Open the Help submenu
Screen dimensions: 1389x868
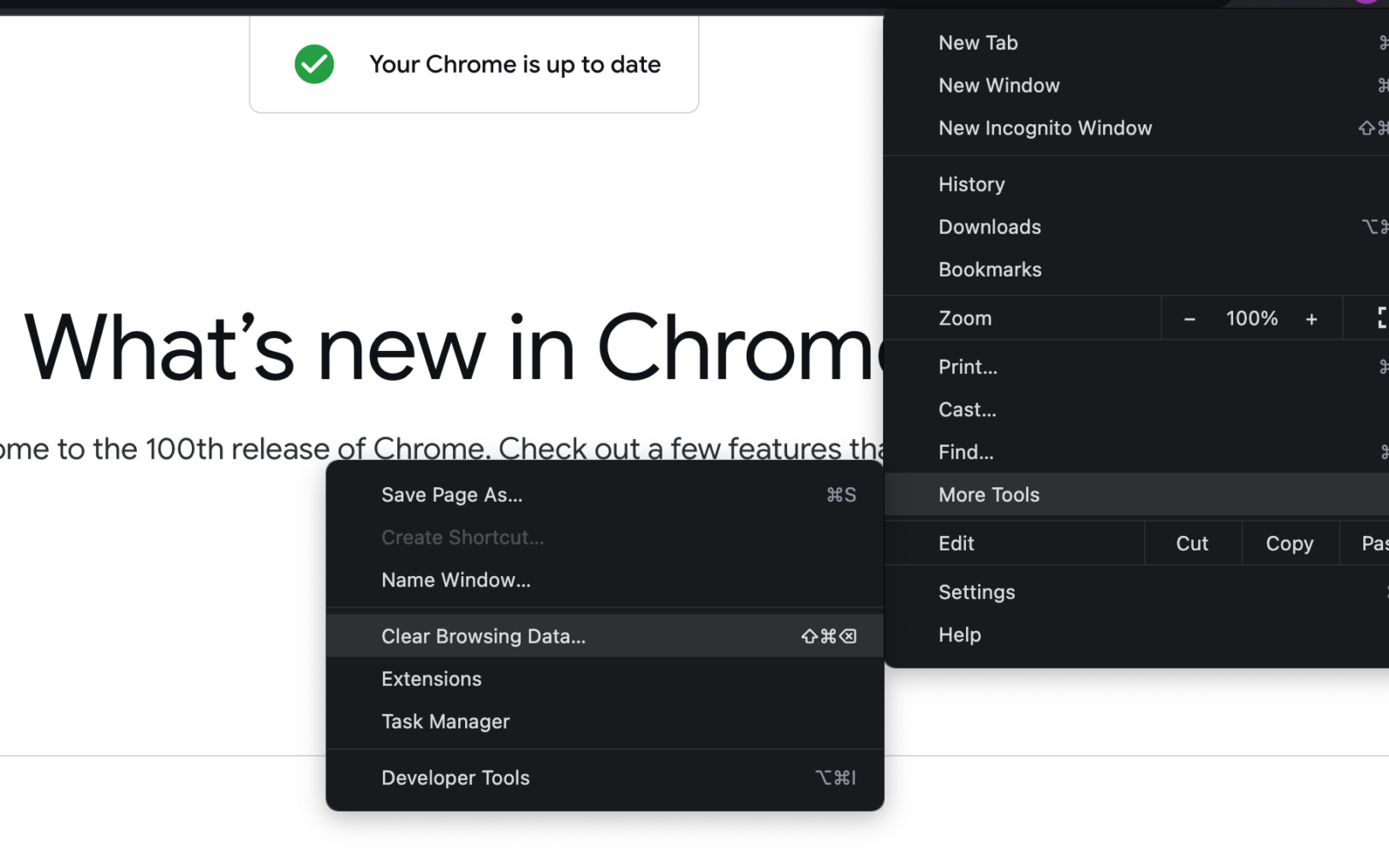tap(1136, 635)
